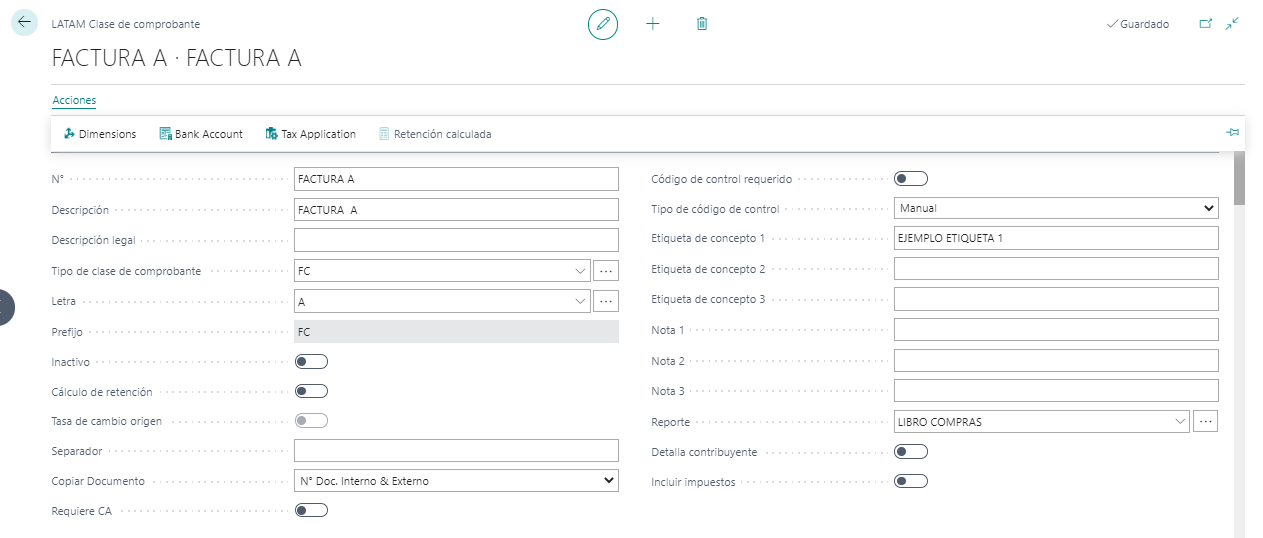Toggle the Inactivo switch
The width and height of the screenshot is (1263, 538).
311,361
